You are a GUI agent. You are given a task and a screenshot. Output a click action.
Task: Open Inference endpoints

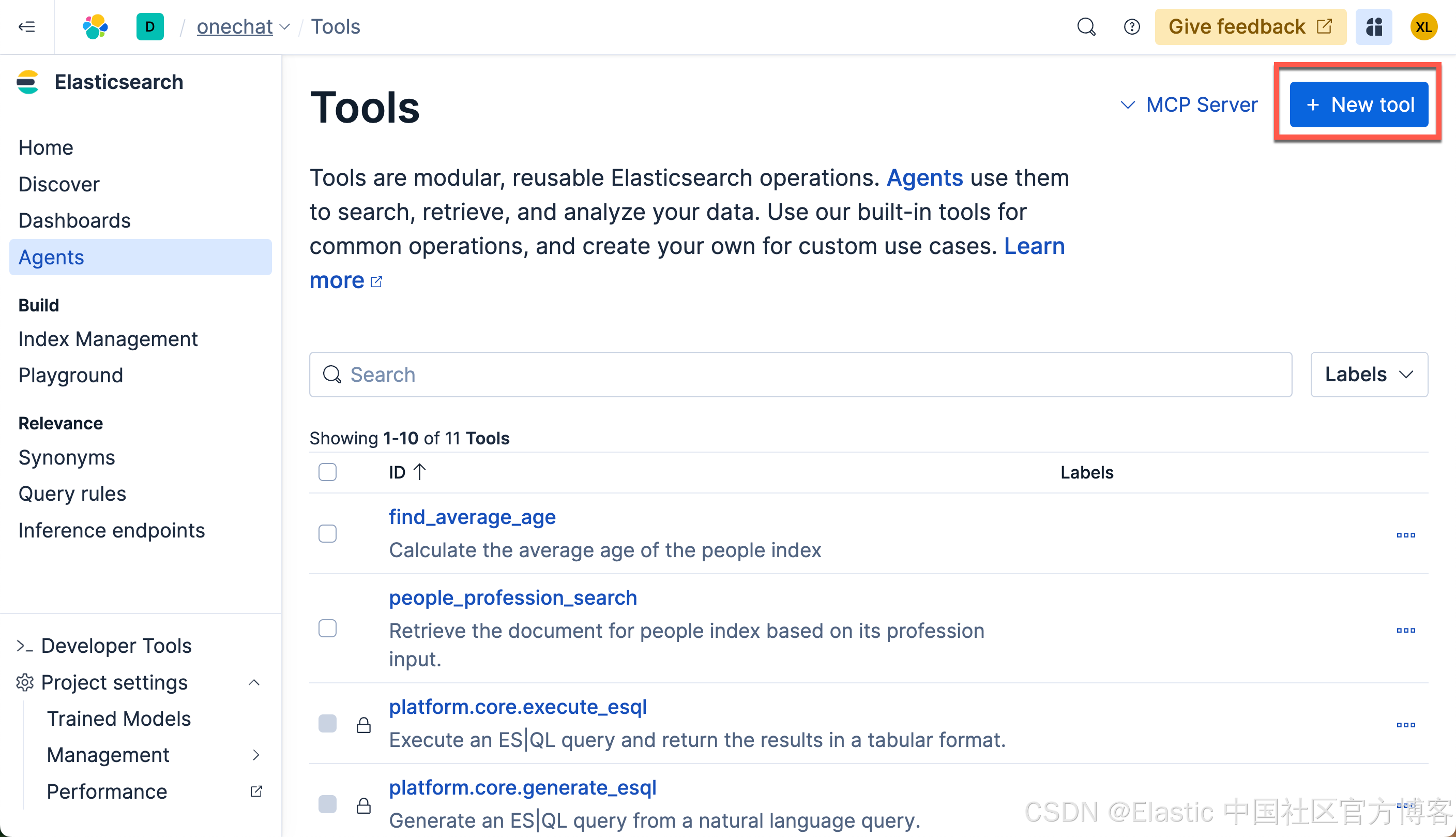pos(112,531)
